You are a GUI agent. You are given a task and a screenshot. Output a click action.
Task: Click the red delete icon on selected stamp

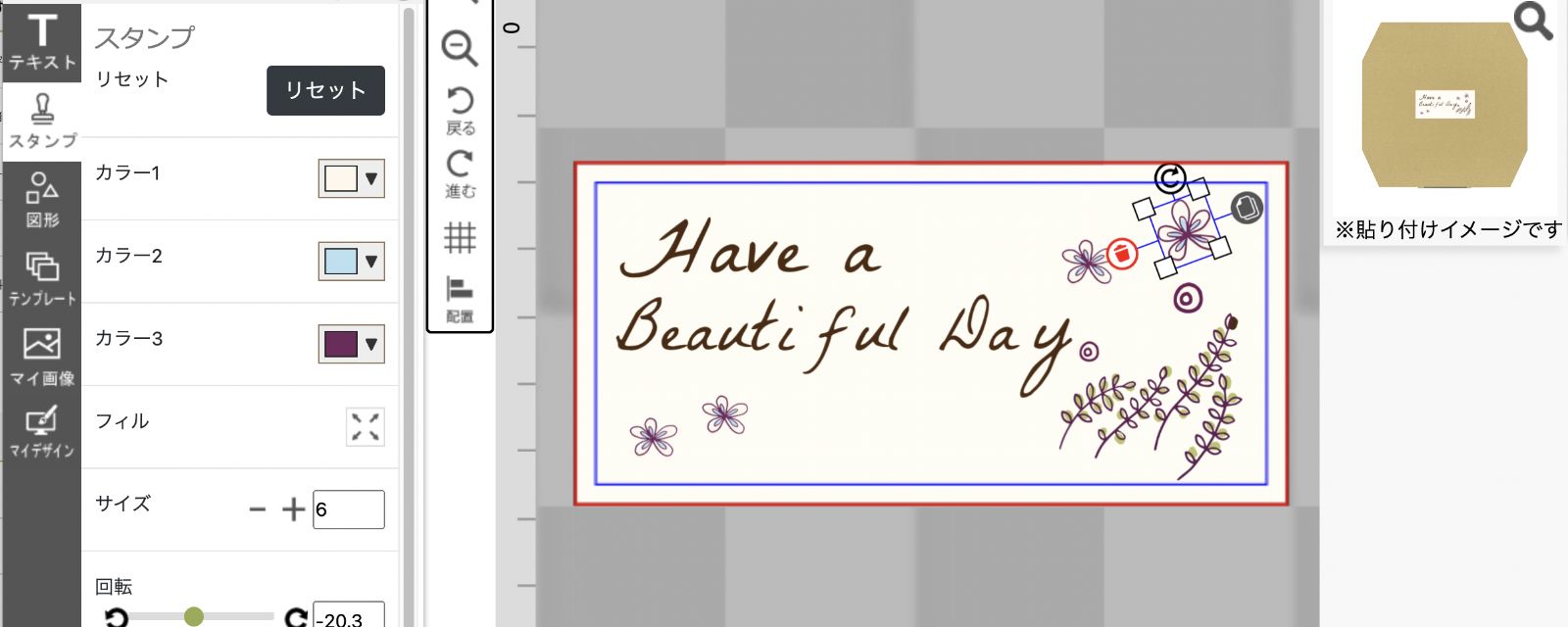coord(1122,254)
